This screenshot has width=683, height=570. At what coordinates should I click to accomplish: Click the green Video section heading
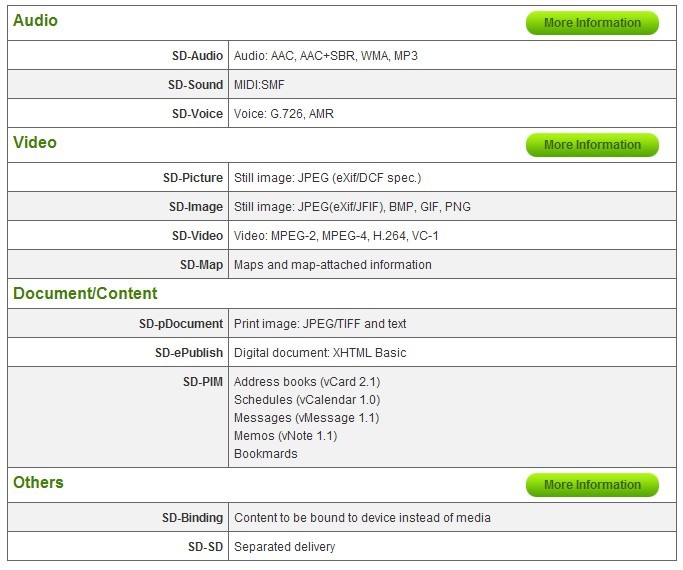[35, 143]
